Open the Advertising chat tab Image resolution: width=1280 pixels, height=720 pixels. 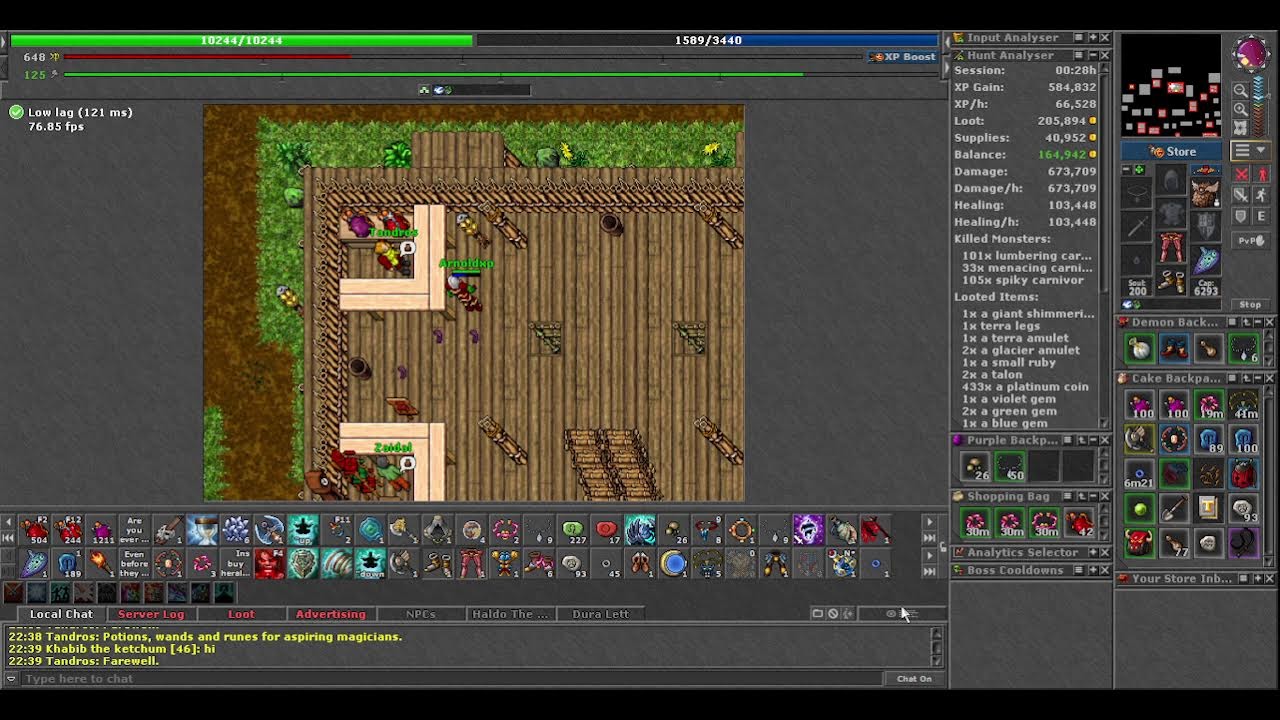[x=330, y=614]
